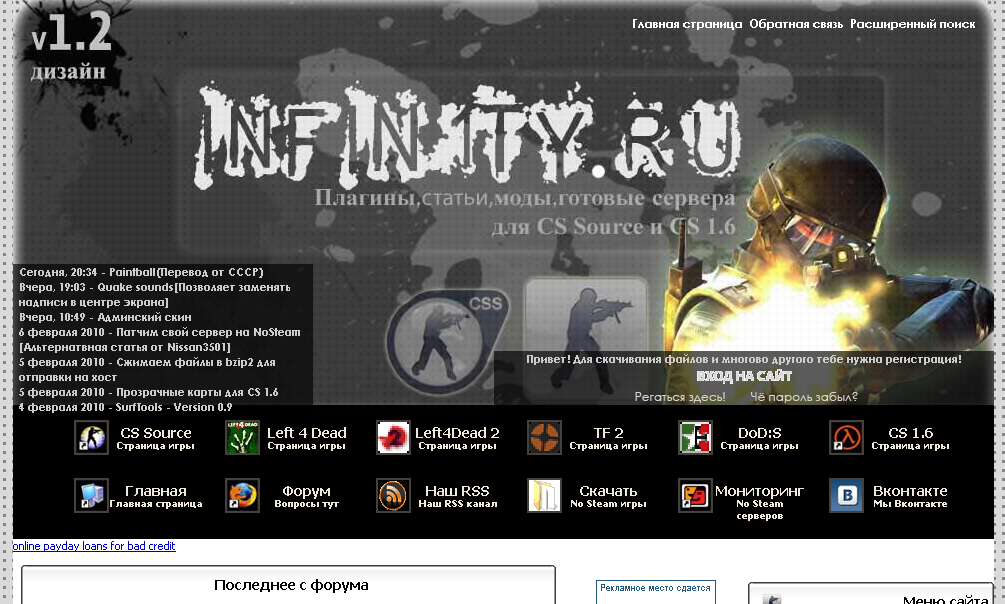1005x604 pixels.
Task: Open the Прозрачные карты для CS 1.6 news
Action: 149,392
